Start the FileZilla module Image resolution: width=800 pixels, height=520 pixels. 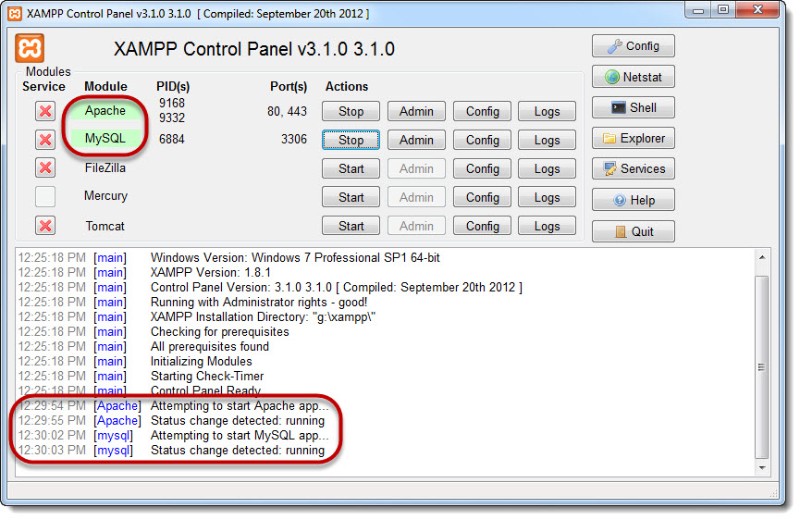pyautogui.click(x=351, y=168)
